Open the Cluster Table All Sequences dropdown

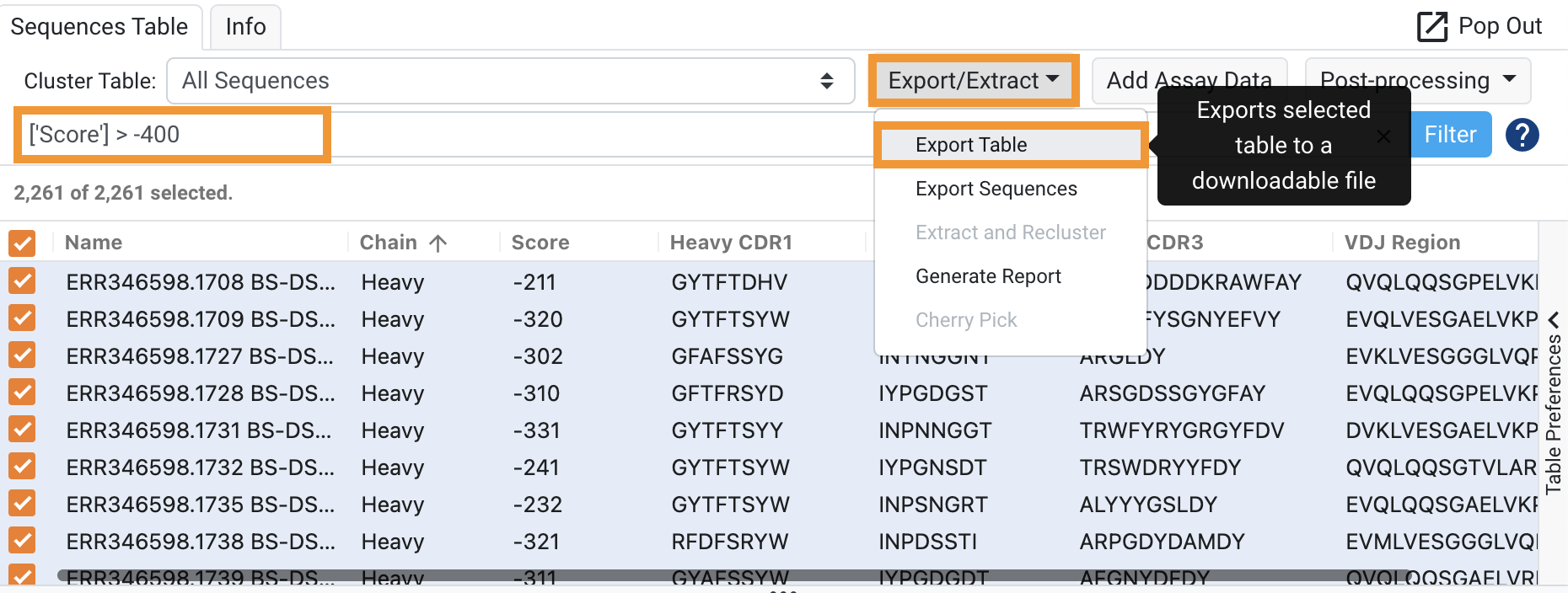coord(510,81)
